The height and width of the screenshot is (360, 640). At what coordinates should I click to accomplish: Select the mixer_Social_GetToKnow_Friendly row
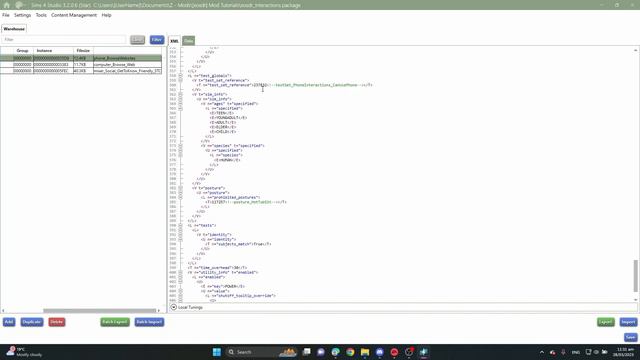[81, 71]
